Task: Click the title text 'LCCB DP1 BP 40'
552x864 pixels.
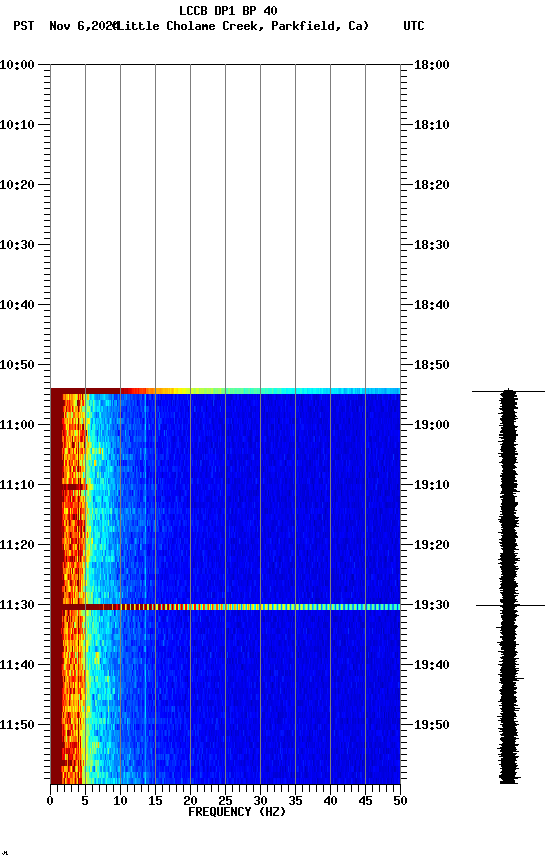Action: click(x=228, y=10)
